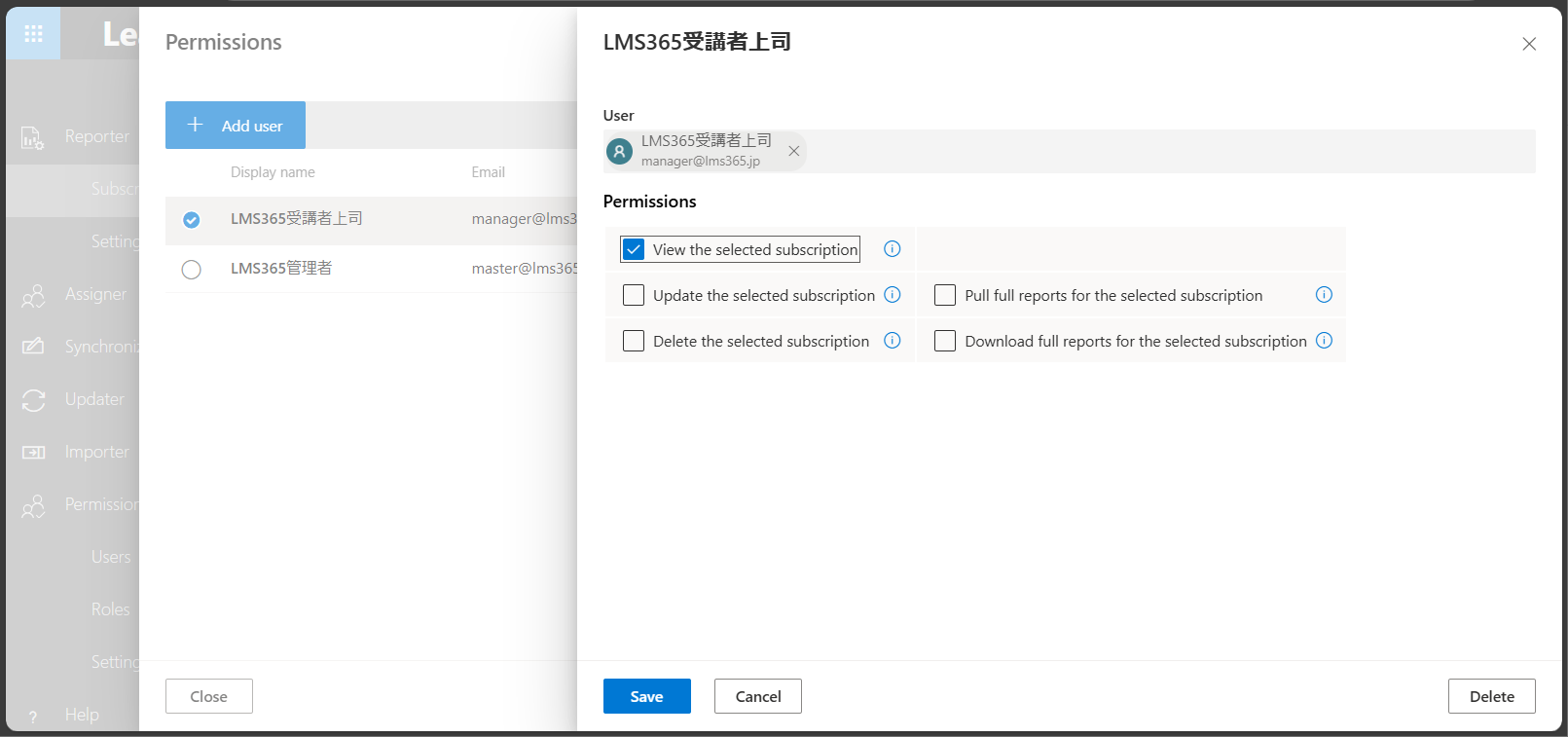Viewport: 1568px width, 737px height.
Task: Show info for Download full reports permission
Action: pos(1324,341)
